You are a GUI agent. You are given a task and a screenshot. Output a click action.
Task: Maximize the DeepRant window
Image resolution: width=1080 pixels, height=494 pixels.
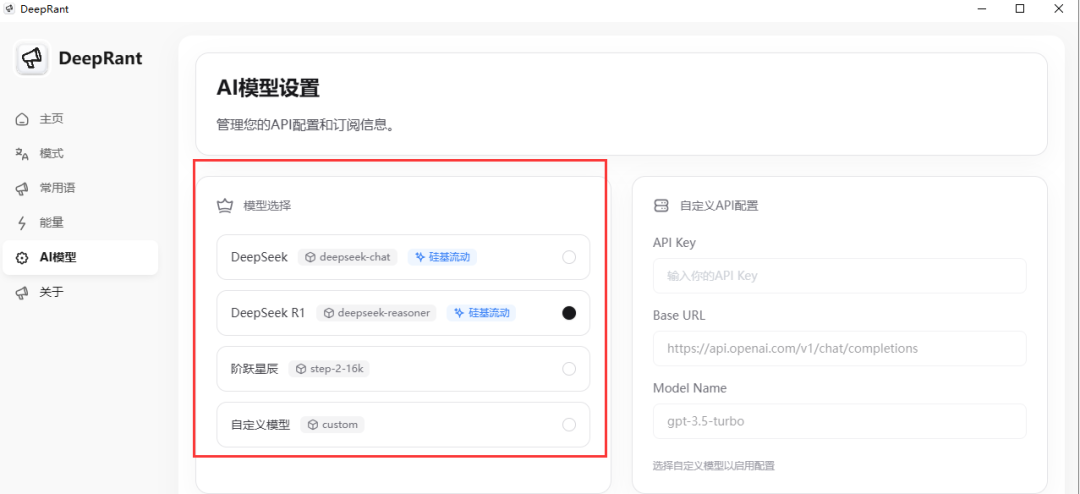[x=1020, y=9]
